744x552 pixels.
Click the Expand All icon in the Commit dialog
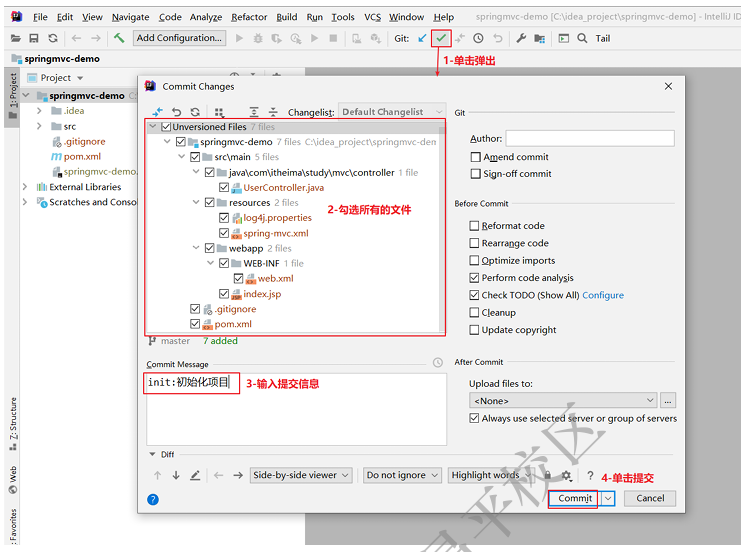(254, 112)
